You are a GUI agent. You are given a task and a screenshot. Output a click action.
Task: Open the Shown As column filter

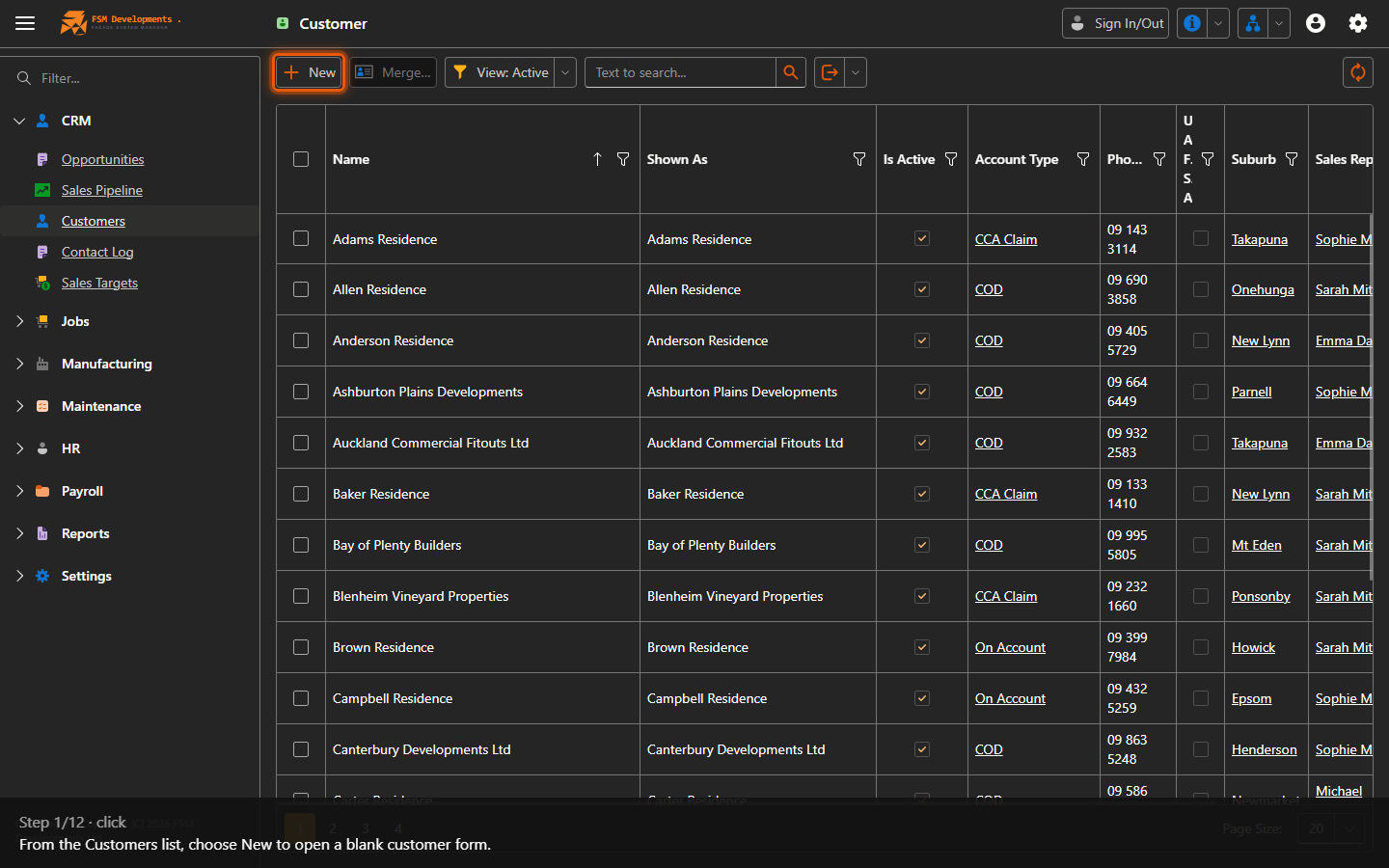(859, 159)
